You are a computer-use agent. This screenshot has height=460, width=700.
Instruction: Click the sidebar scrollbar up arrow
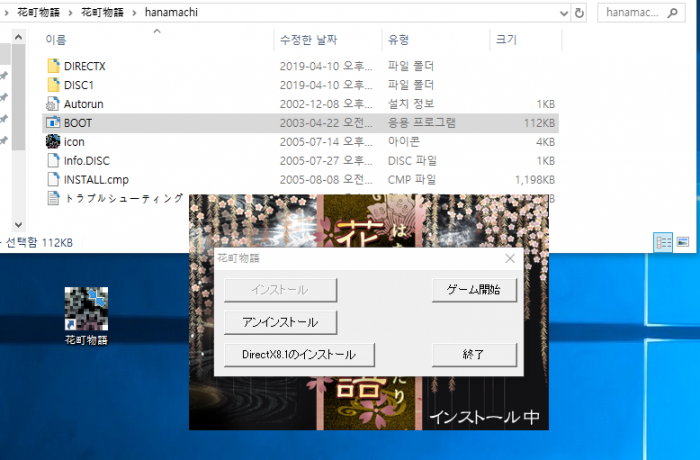(x=18, y=37)
